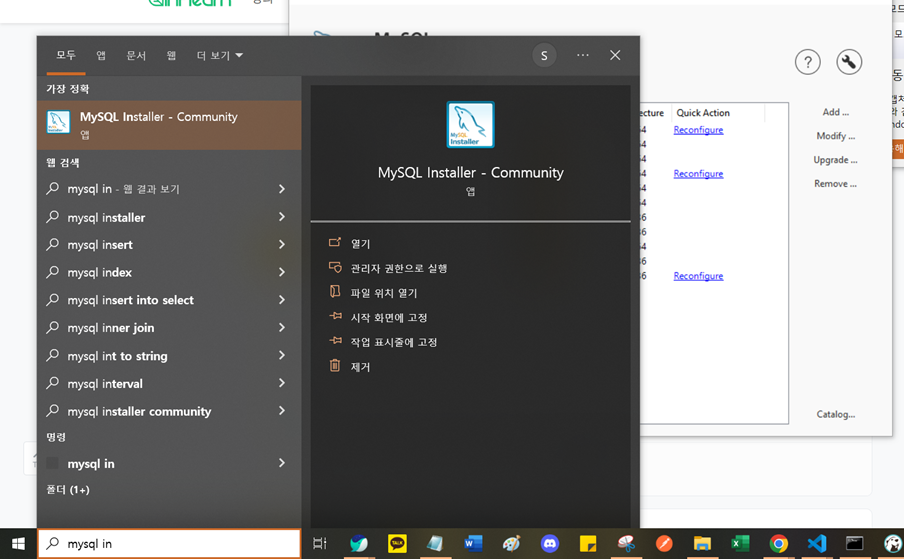This screenshot has width=904, height=559.
Task: Choose 시작 화면에 고정
Action: 389,318
